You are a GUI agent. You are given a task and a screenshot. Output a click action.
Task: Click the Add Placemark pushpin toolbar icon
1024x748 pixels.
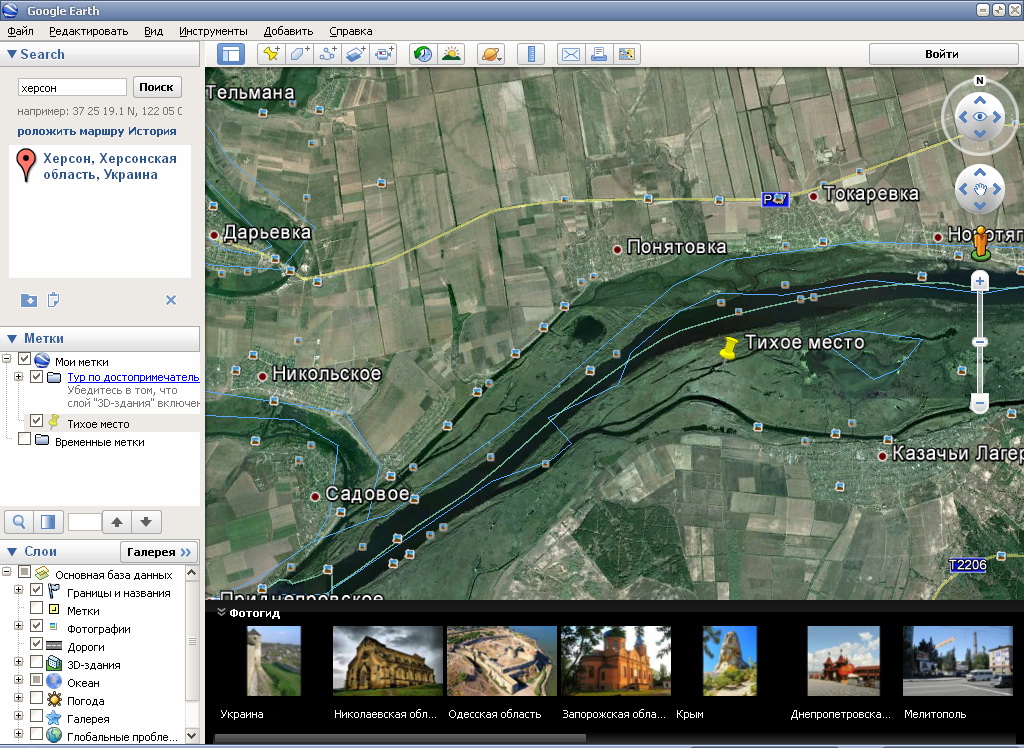point(270,55)
